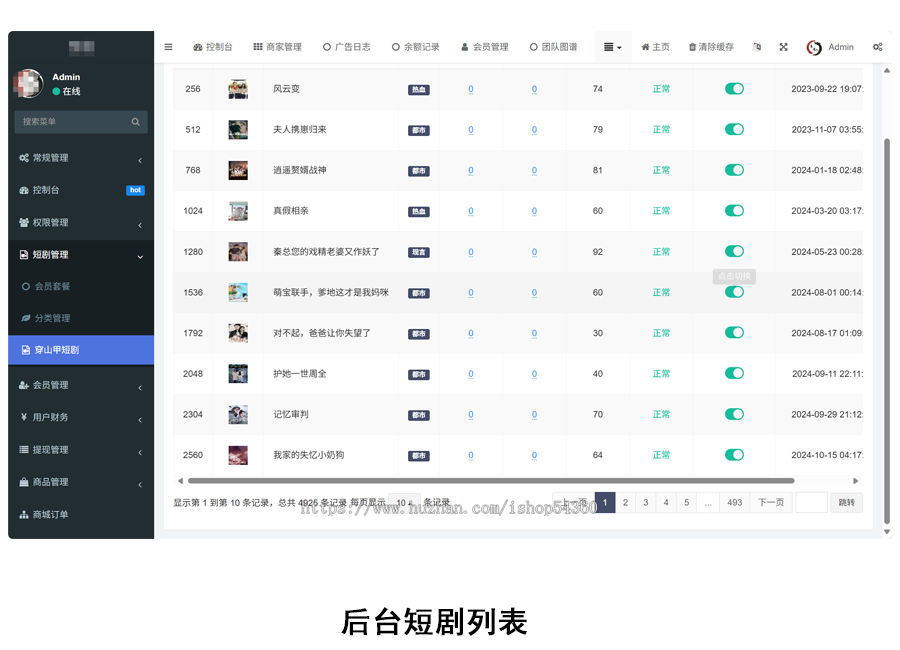Click the sidebar Admin profile picture
Viewport: 900px width, 650px height.
point(29,84)
